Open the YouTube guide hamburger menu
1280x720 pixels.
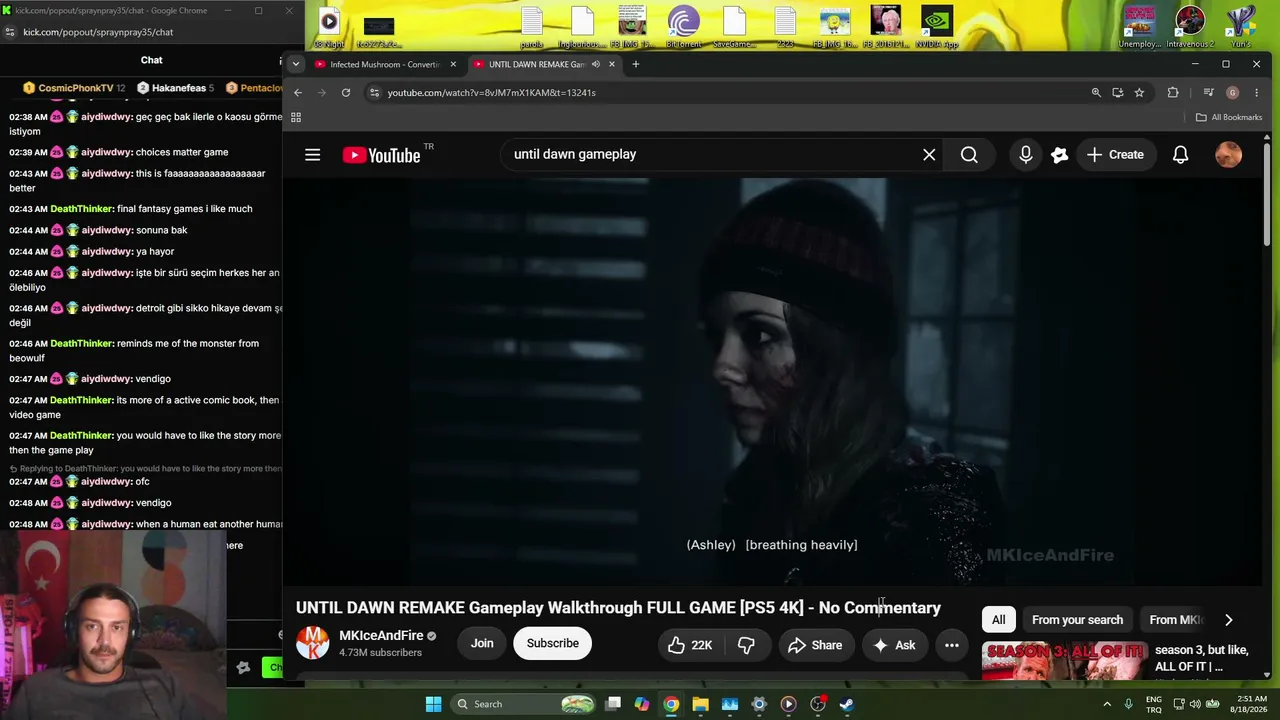313,155
